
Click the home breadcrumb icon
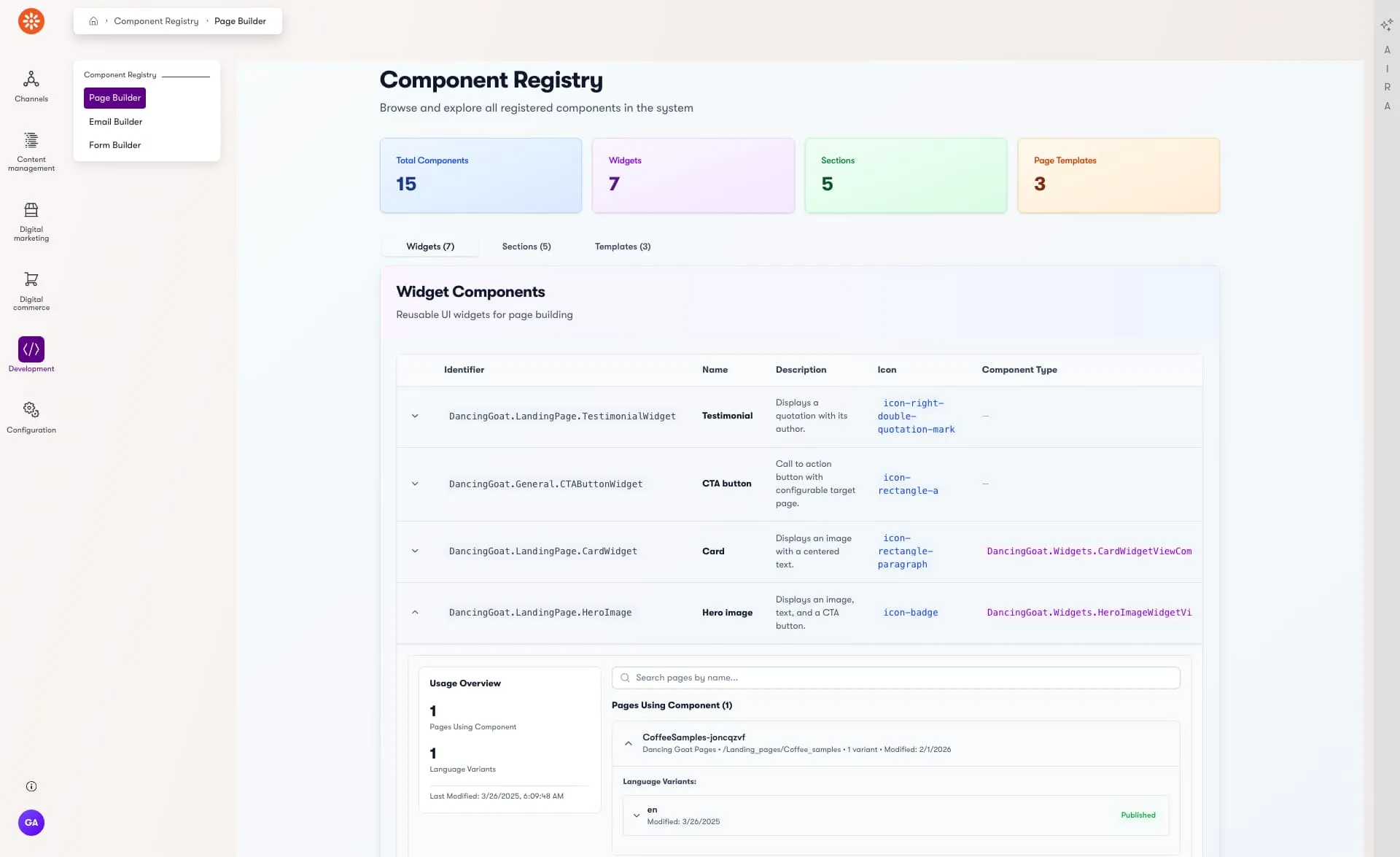93,21
